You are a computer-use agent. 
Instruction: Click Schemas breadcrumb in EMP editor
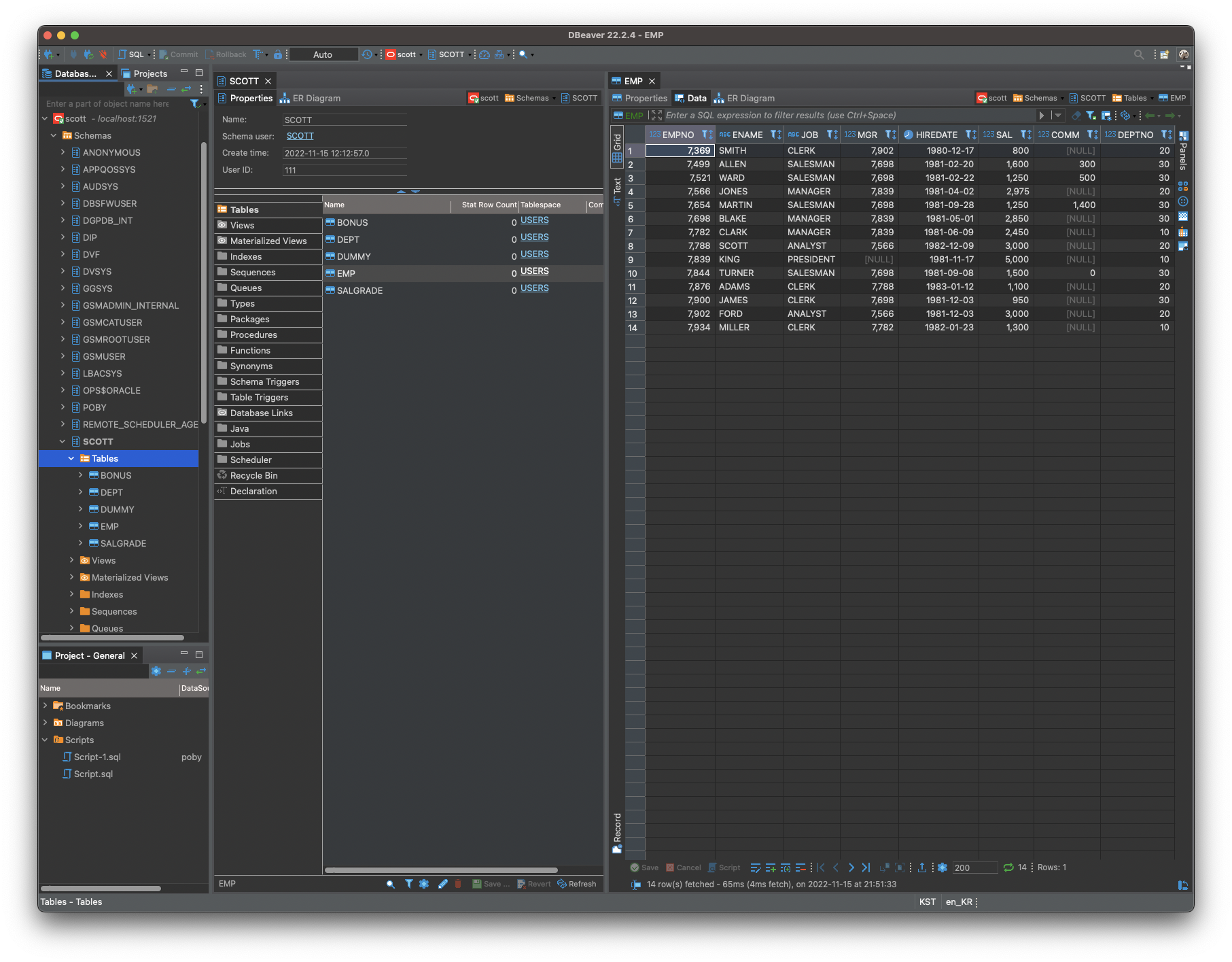(x=1035, y=98)
